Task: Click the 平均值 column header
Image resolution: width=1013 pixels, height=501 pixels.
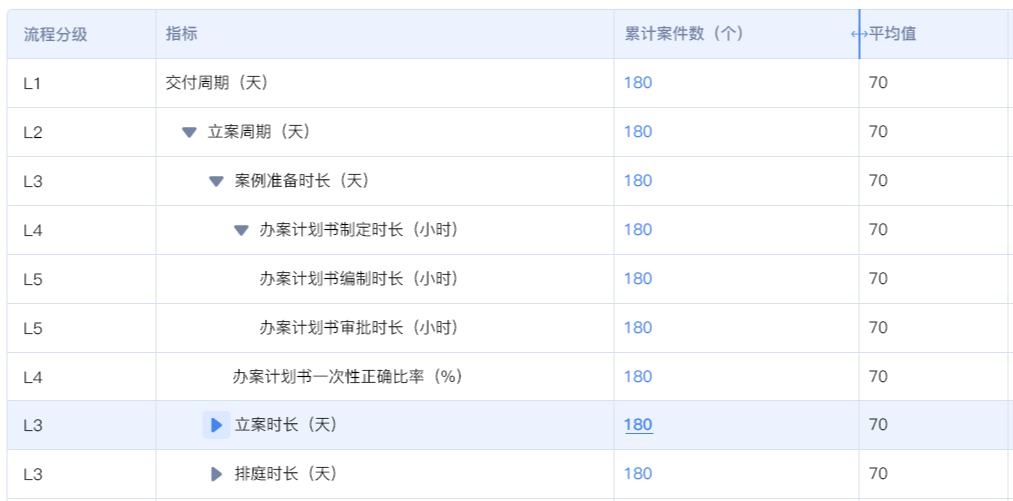Action: tap(893, 34)
